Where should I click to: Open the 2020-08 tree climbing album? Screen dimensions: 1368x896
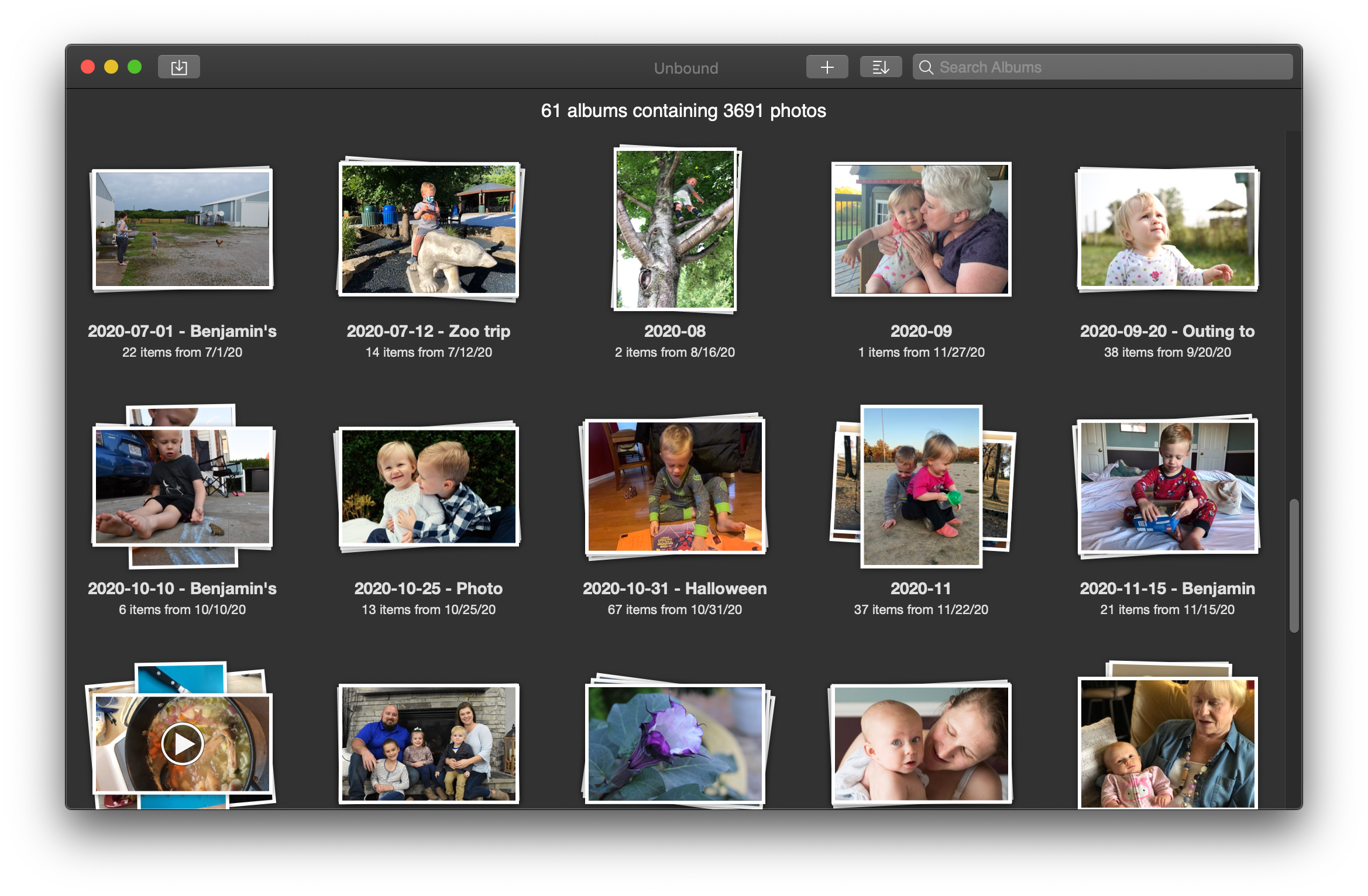tap(675, 229)
